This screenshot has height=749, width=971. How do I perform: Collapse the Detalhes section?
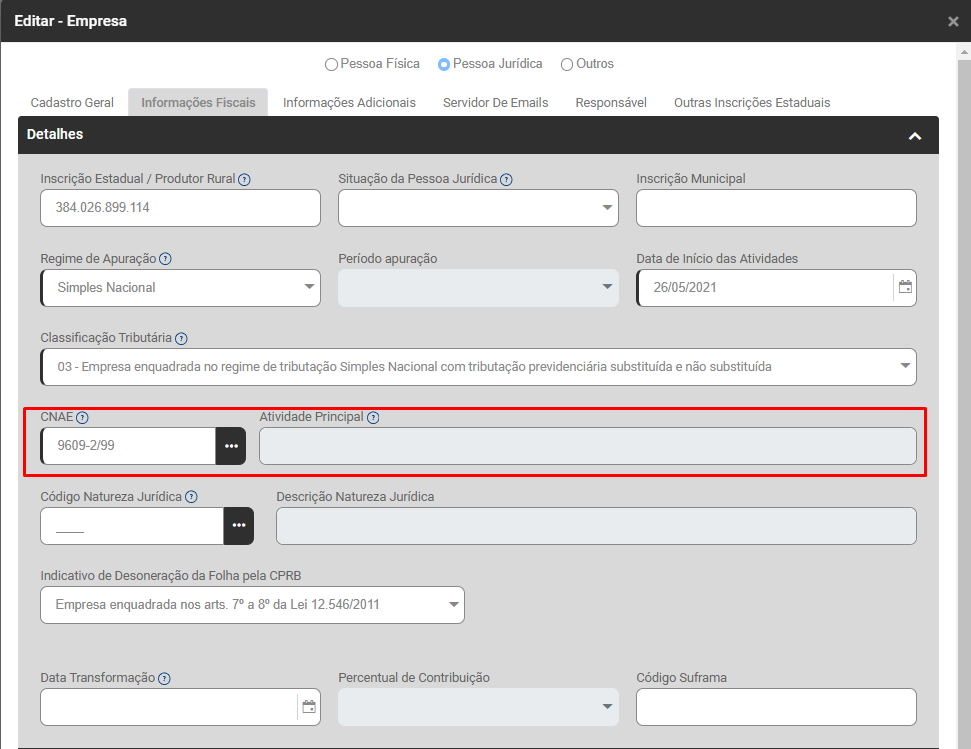click(x=914, y=135)
